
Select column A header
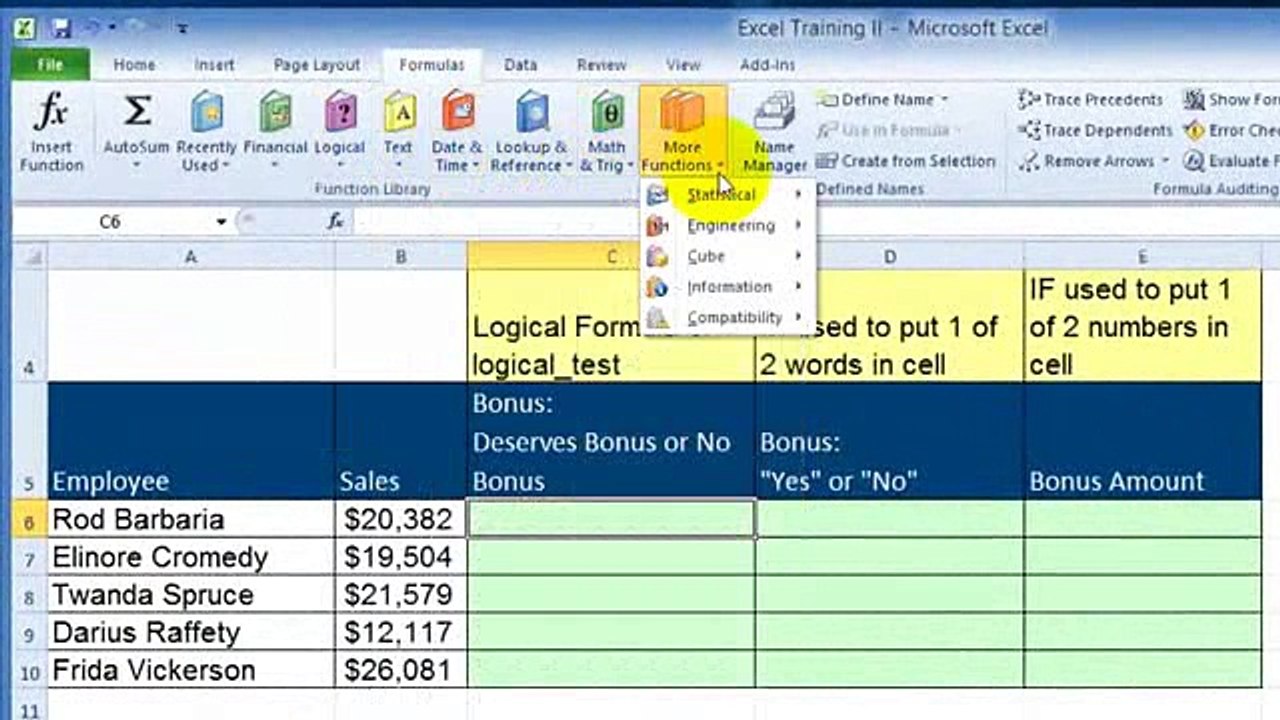point(191,257)
